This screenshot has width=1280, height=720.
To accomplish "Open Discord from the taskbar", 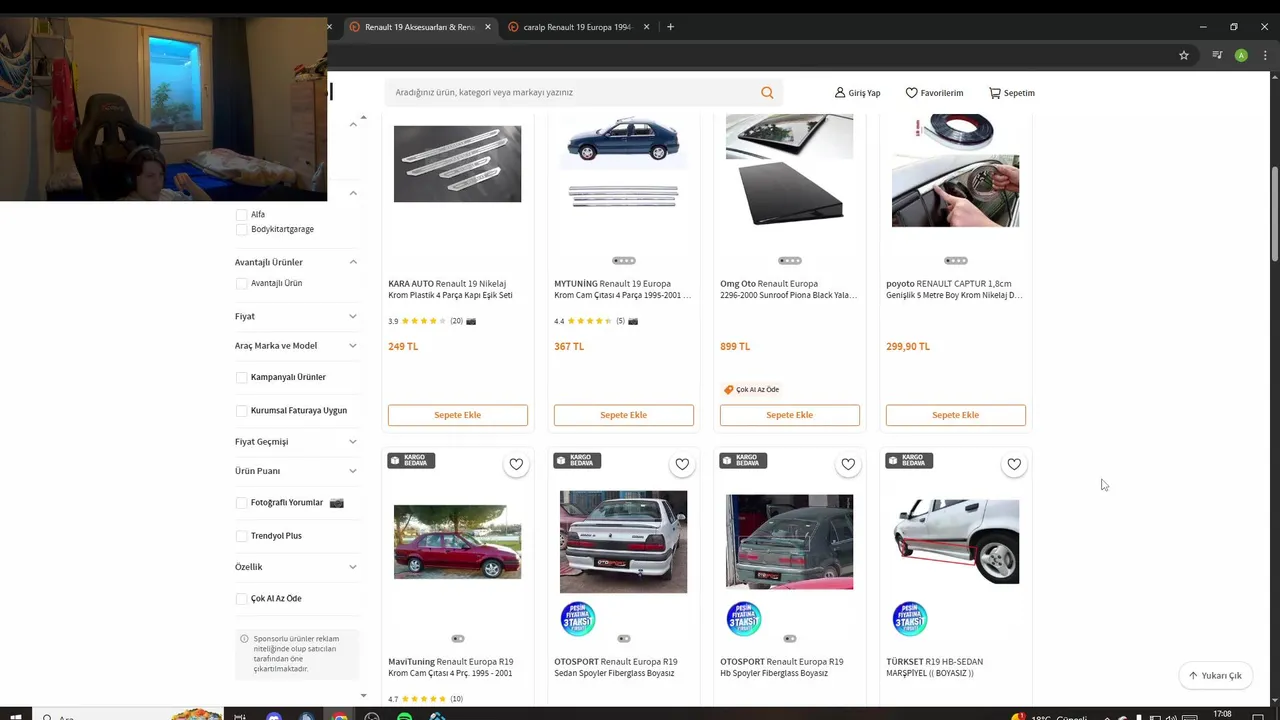I will (x=274, y=716).
